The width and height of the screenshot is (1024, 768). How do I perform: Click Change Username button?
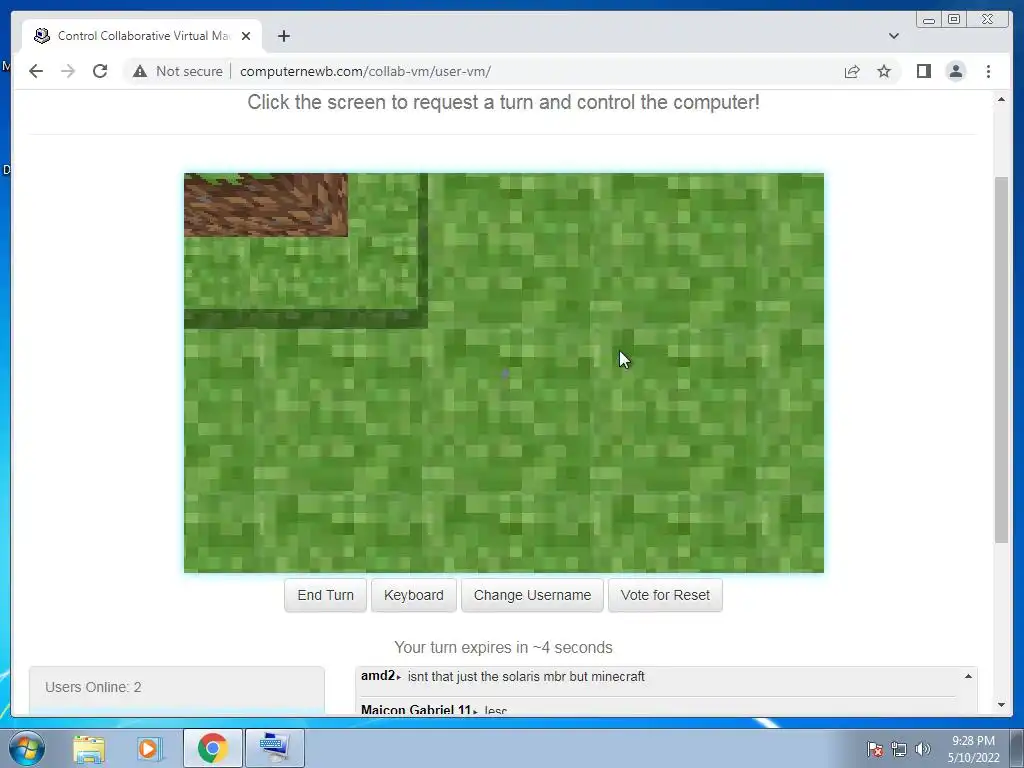(532, 595)
